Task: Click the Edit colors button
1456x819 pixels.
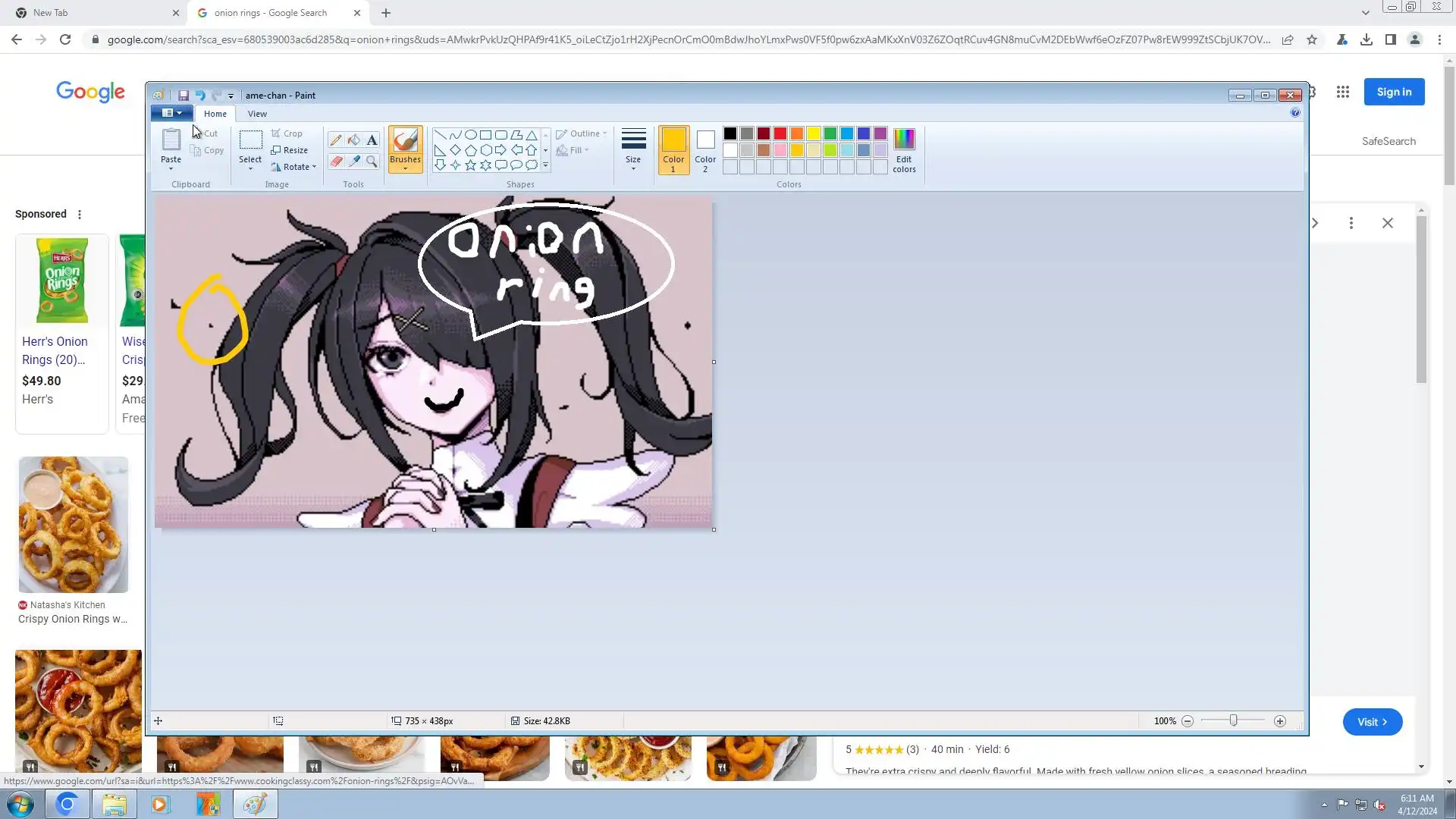Action: click(904, 150)
